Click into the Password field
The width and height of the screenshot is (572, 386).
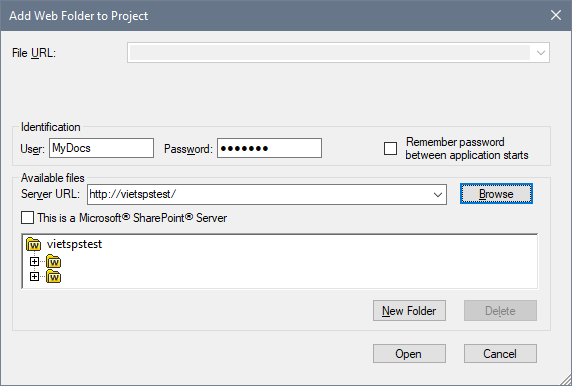click(x=269, y=148)
